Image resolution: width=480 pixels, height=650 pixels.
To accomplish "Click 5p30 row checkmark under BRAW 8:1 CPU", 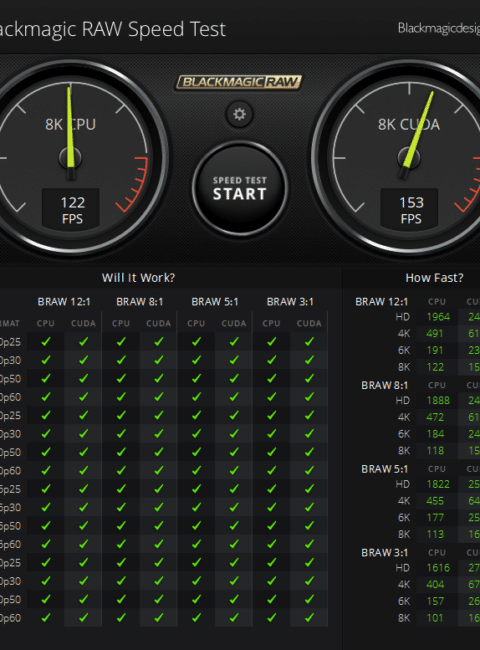I will 121,507.
